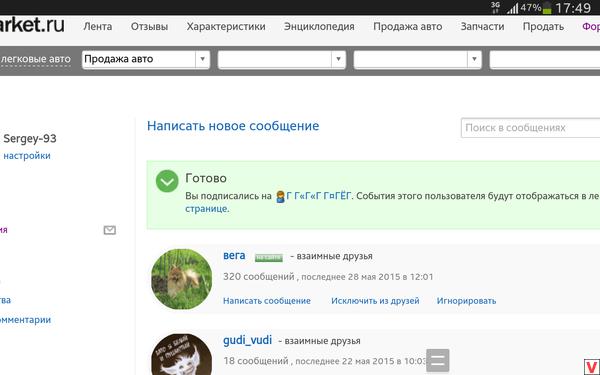Click the 320 сообщений count text
600x375 pixels.
pyautogui.click(x=259, y=277)
